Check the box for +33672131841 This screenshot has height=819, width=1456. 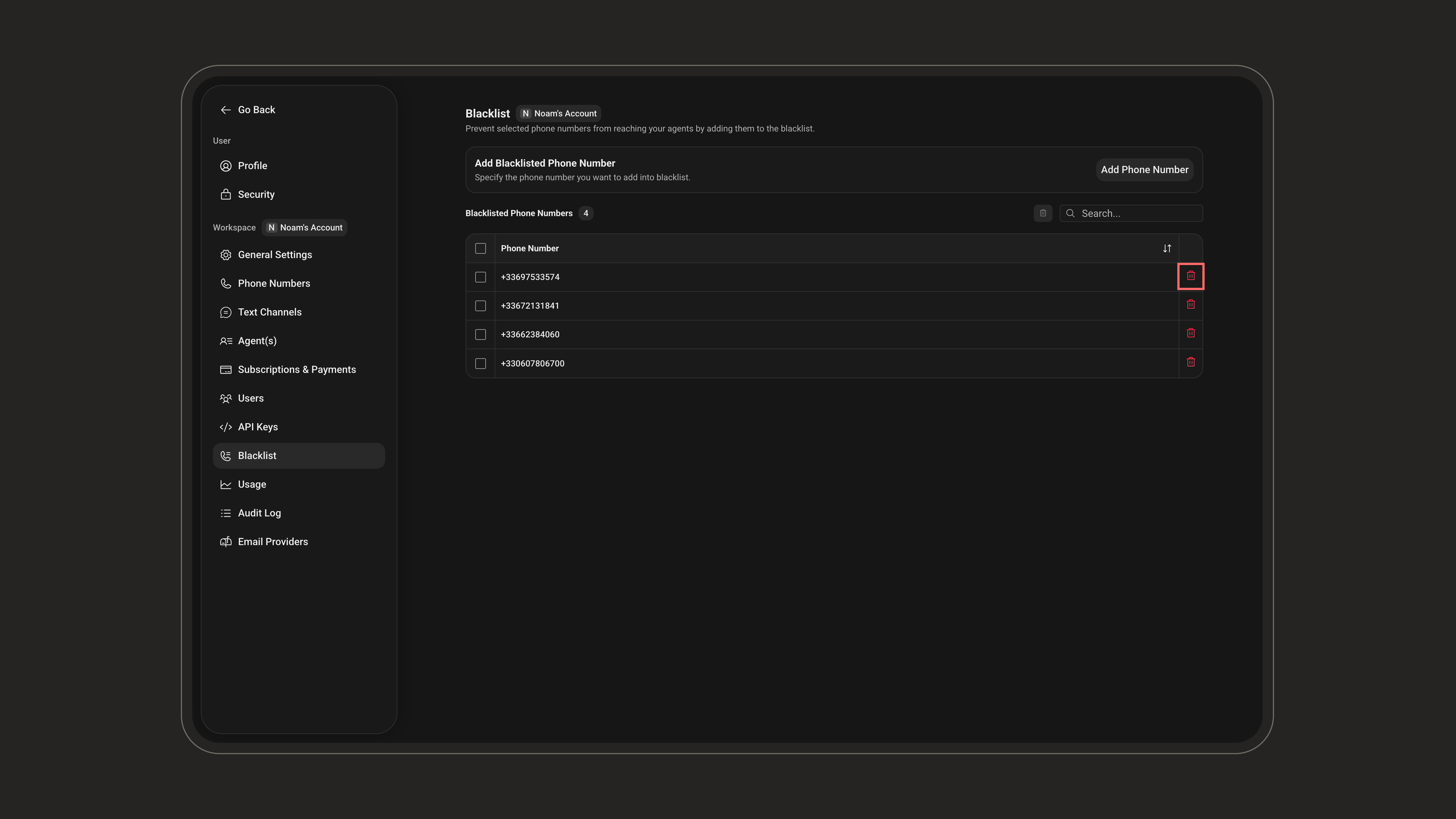click(480, 306)
